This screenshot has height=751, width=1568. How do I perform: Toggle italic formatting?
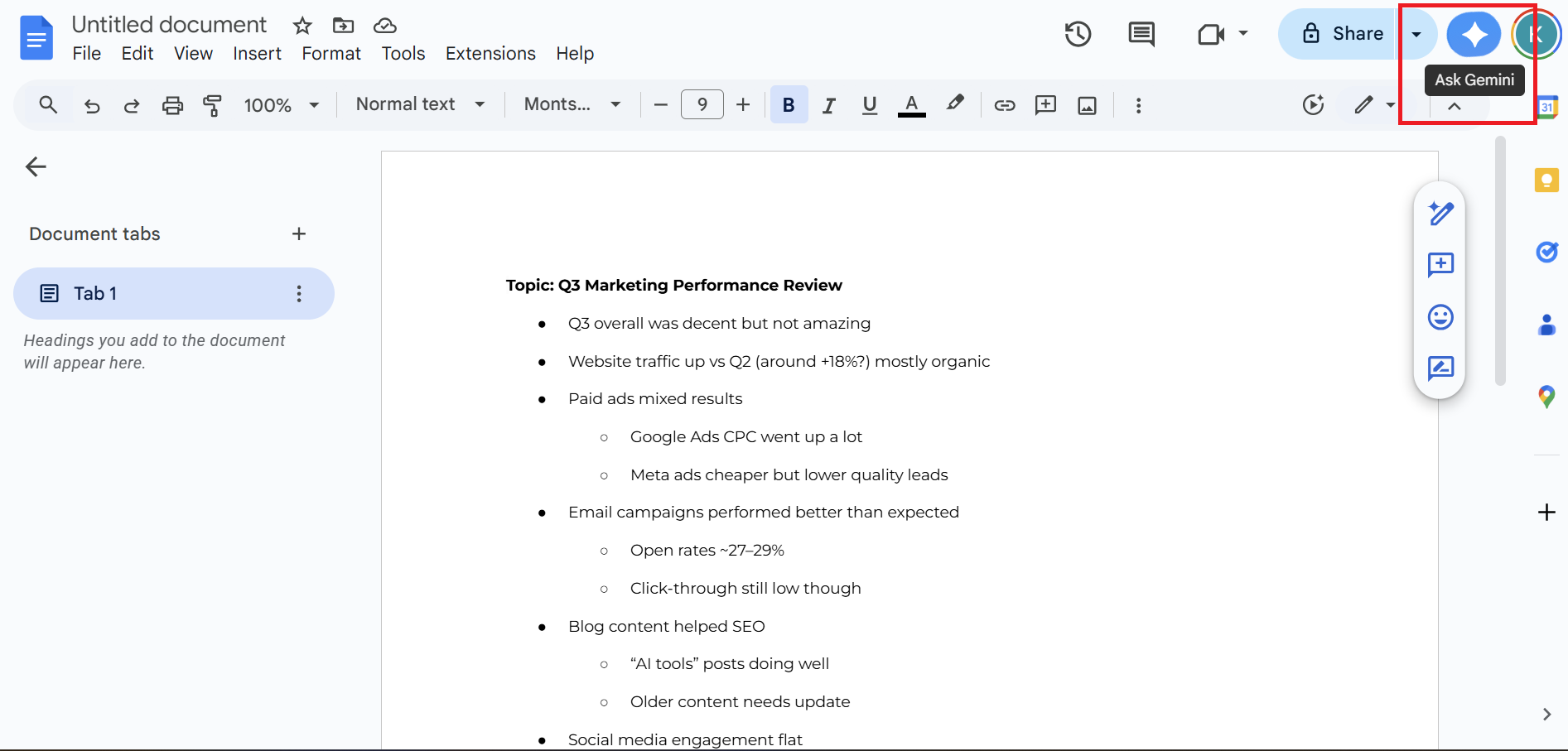click(828, 105)
